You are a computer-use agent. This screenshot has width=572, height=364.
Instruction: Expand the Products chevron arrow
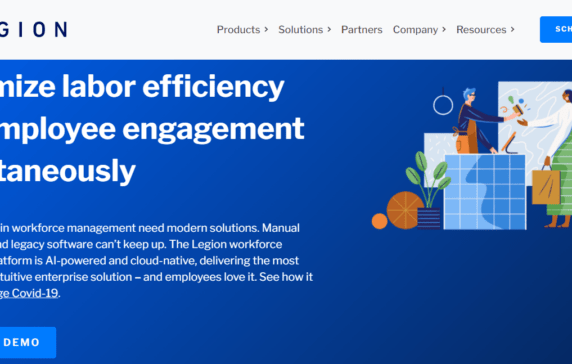[x=266, y=29]
